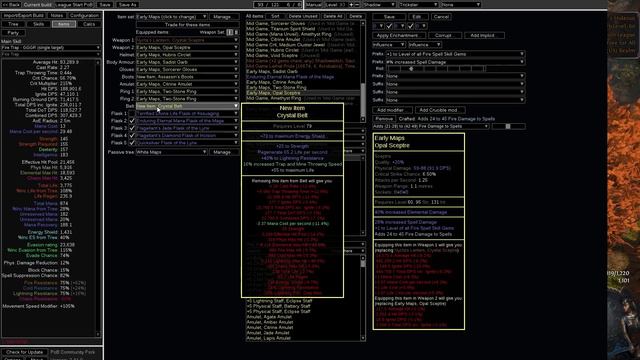Cancel the item edit

coord(441,17)
